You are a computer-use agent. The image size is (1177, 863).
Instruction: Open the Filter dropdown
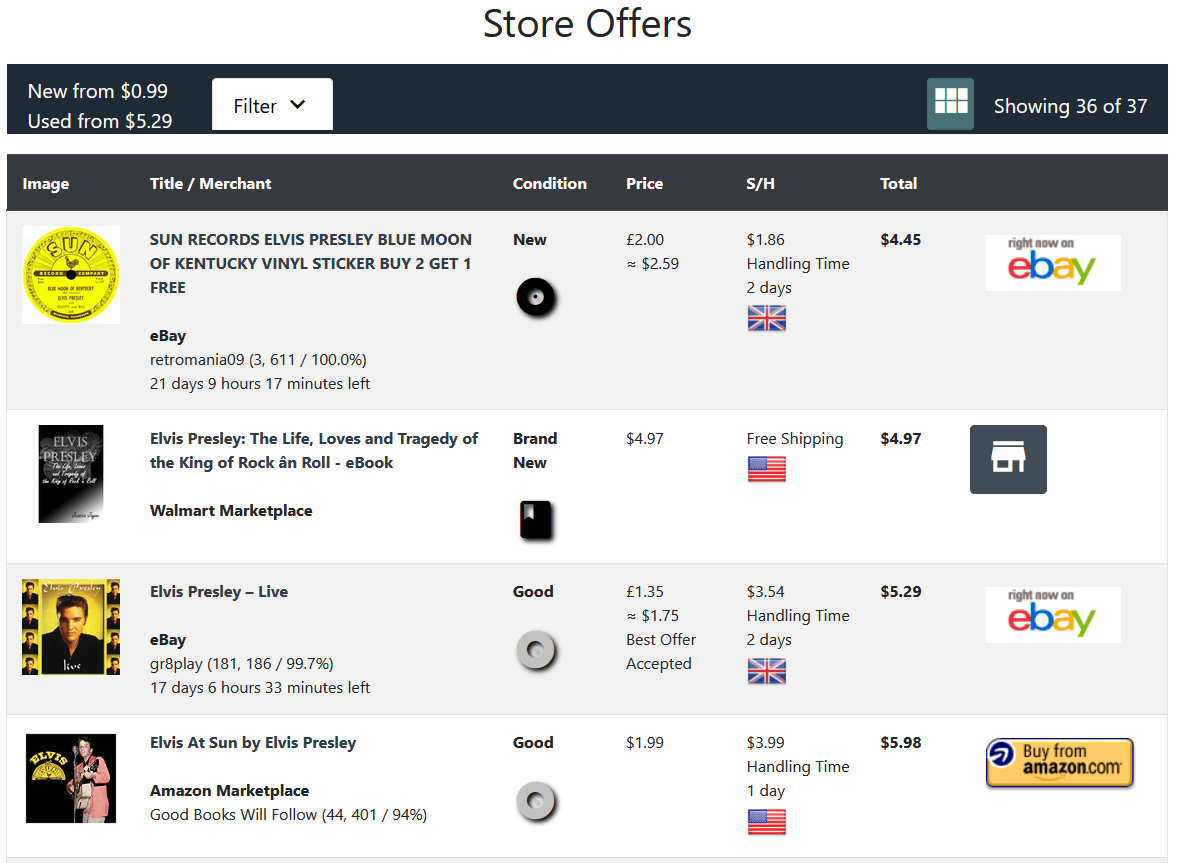[x=271, y=105]
